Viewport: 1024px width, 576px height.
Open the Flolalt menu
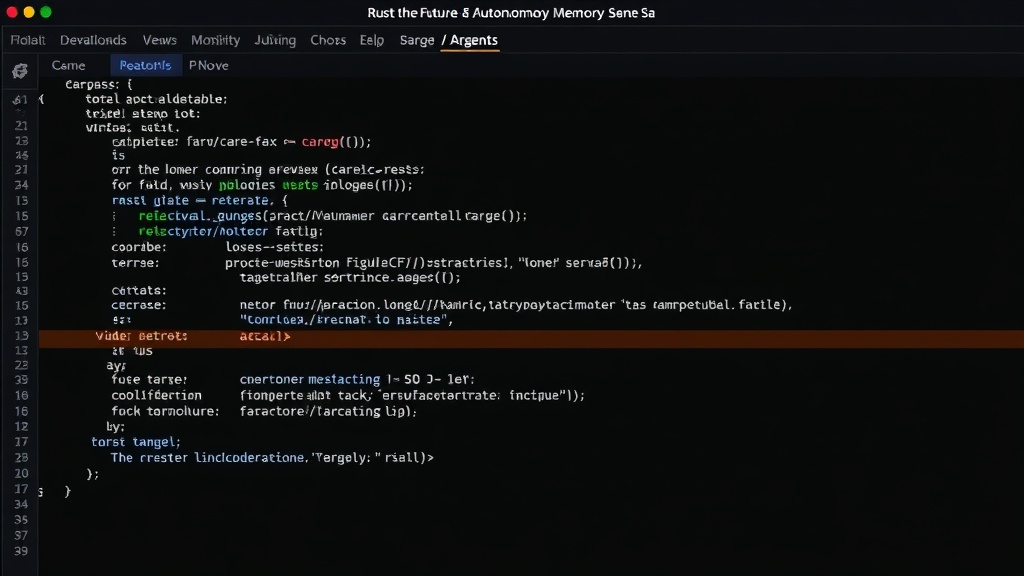(27, 40)
